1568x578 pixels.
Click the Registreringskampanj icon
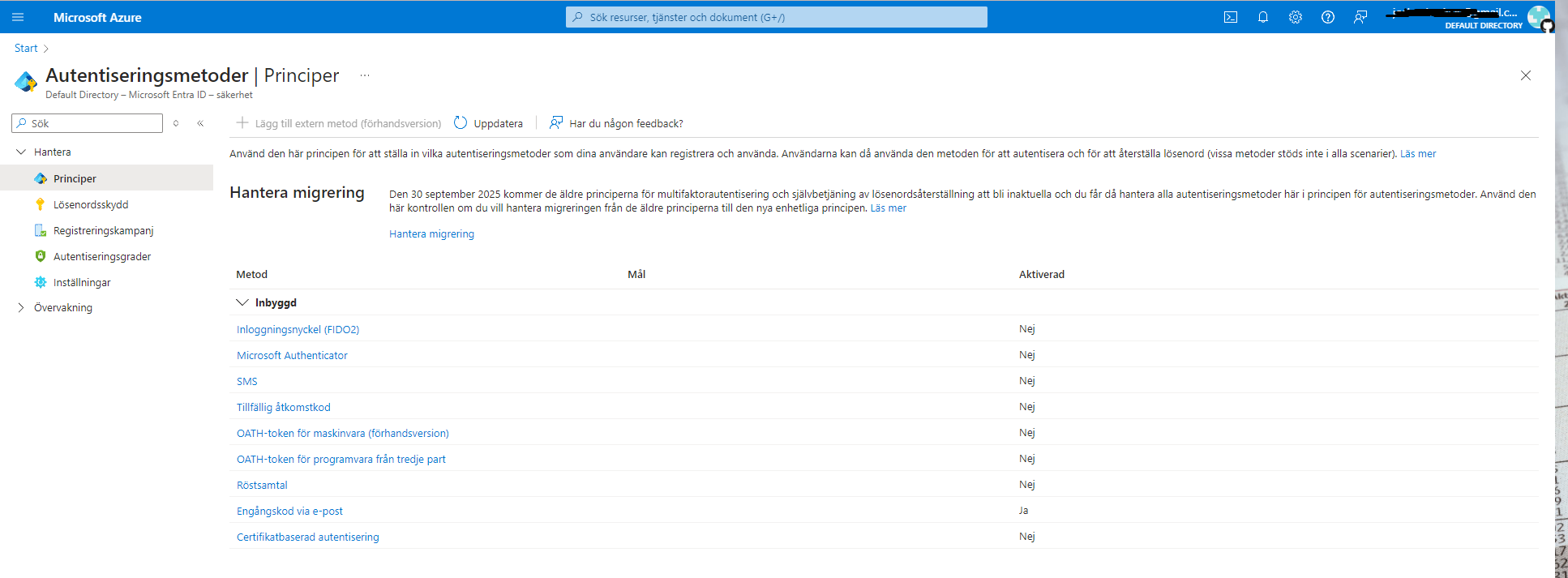pyautogui.click(x=41, y=230)
